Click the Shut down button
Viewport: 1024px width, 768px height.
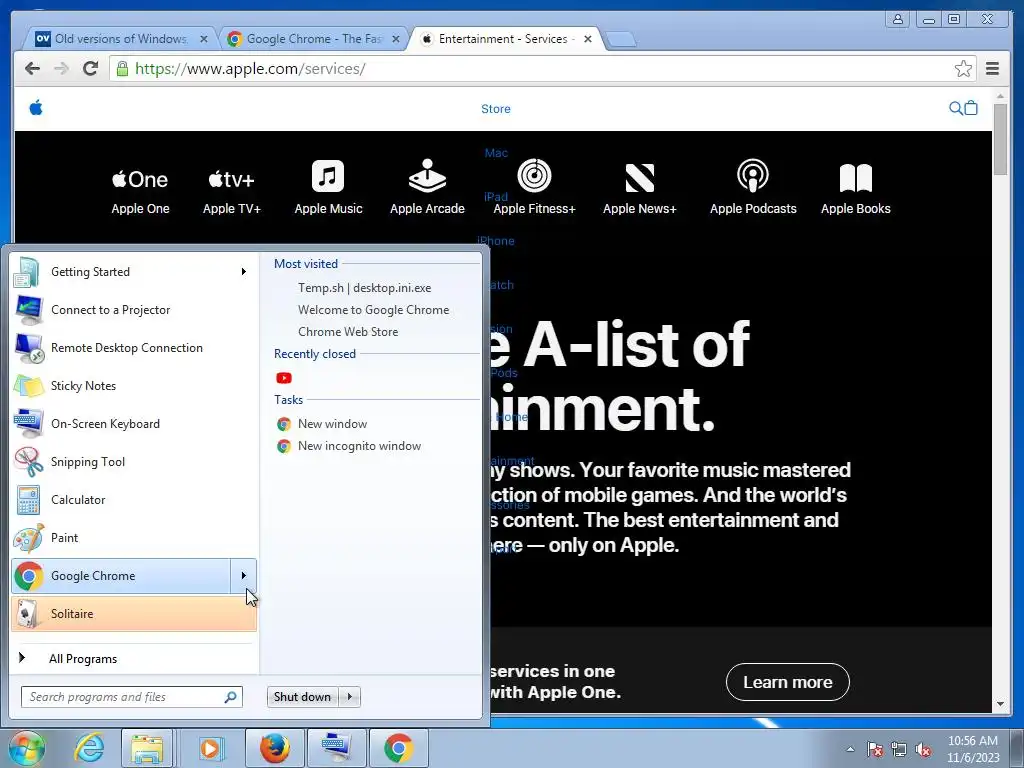pyautogui.click(x=303, y=697)
